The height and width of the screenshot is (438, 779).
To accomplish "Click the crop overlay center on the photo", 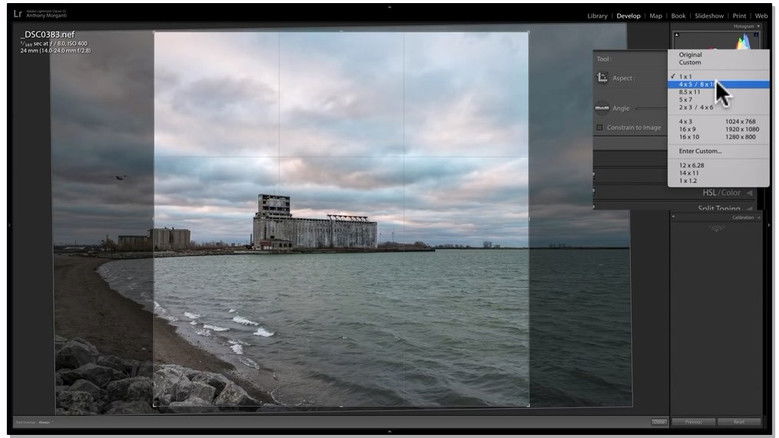I will (x=341, y=219).
